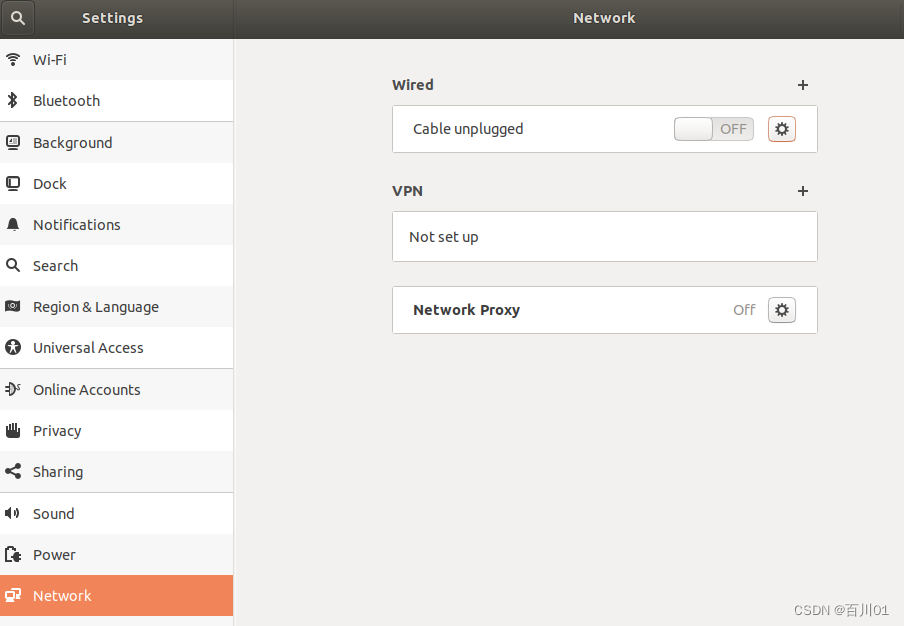Select Search in settings sidebar
This screenshot has height=626, width=904.
pos(116,265)
